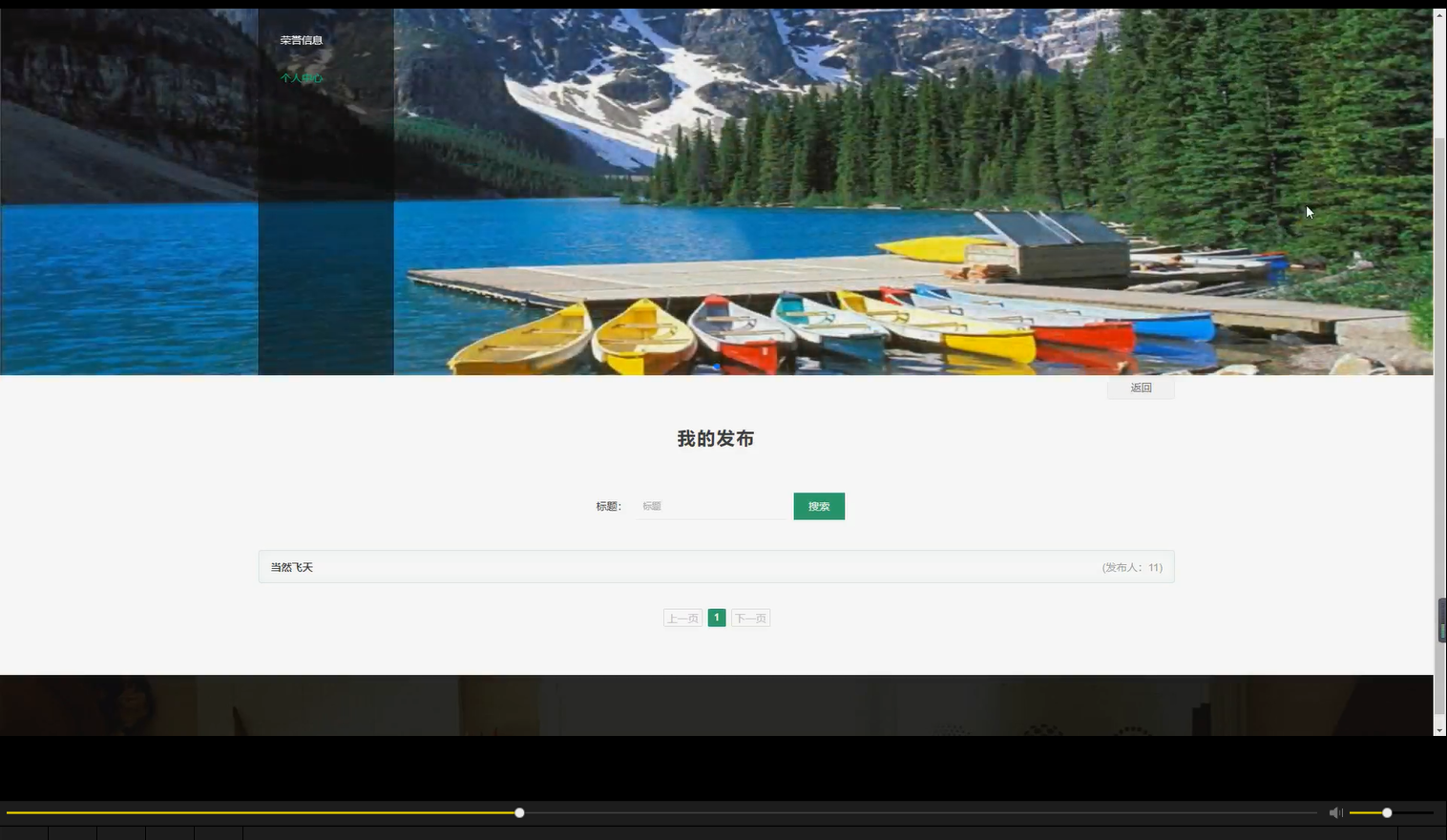This screenshot has width=1447, height=840.
Task: Click the 返回 button at top right
Action: click(x=1141, y=388)
